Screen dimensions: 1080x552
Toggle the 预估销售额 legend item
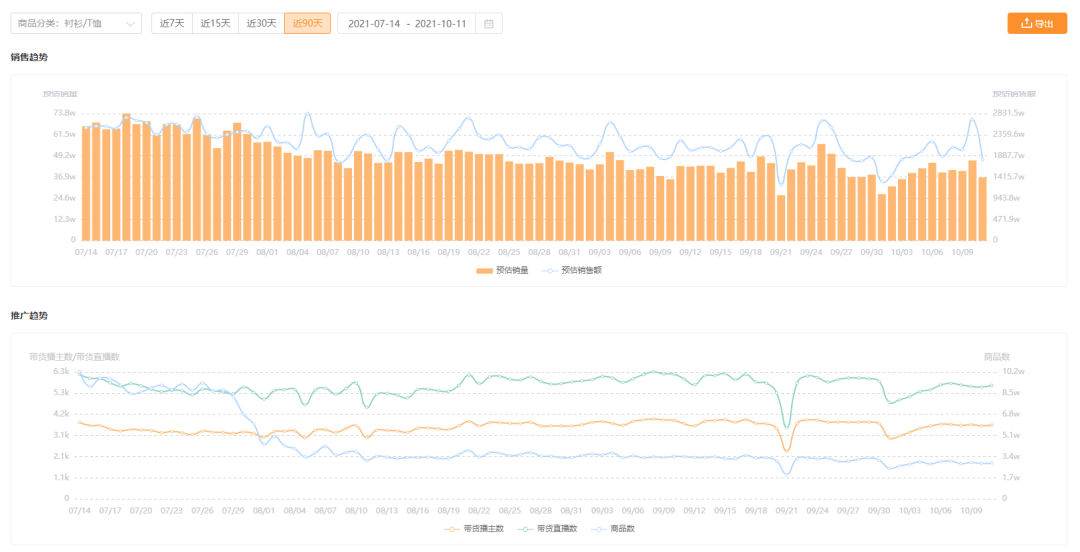572,271
